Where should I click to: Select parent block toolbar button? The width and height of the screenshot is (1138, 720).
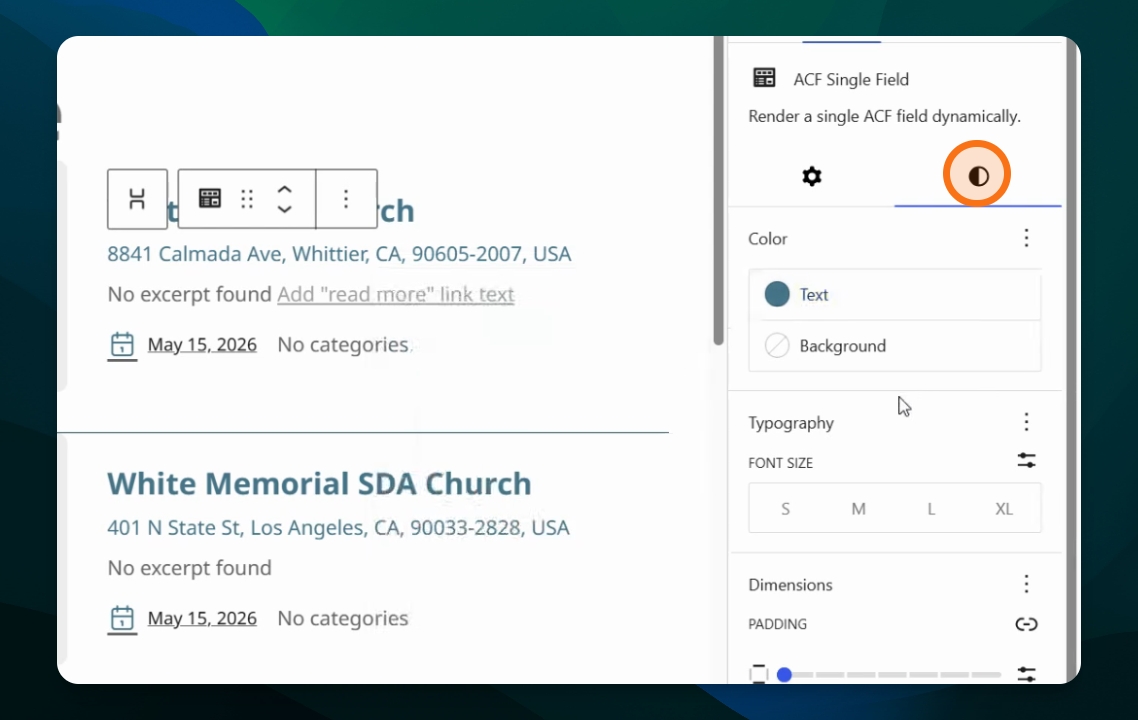tap(137, 199)
